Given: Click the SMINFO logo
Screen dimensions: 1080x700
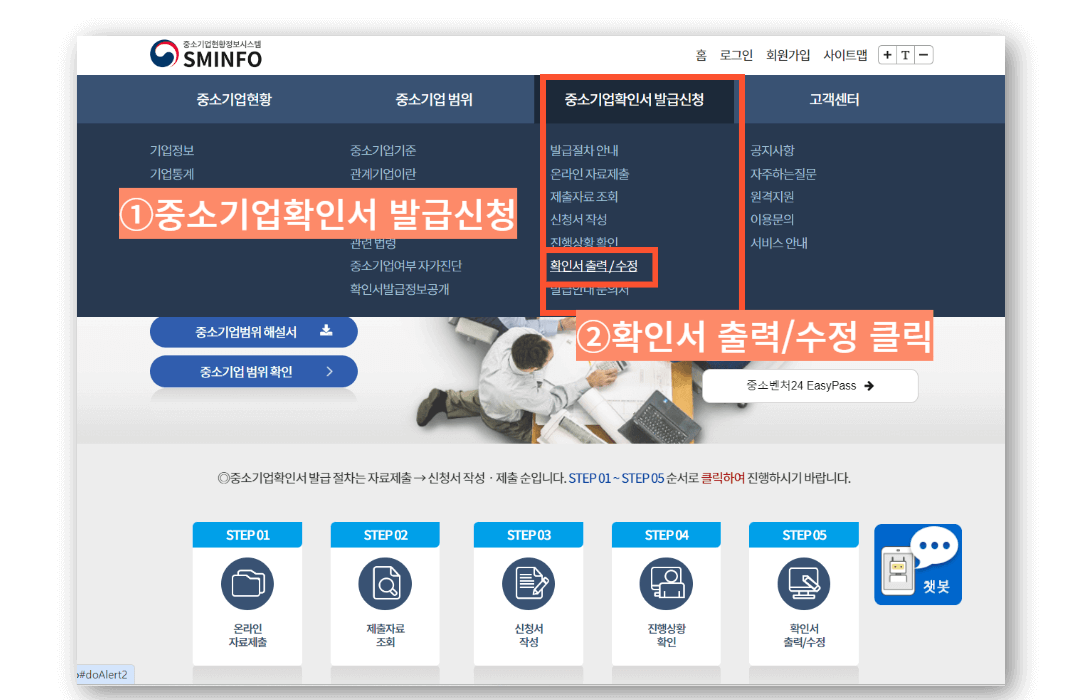Looking at the screenshot, I should [207, 55].
